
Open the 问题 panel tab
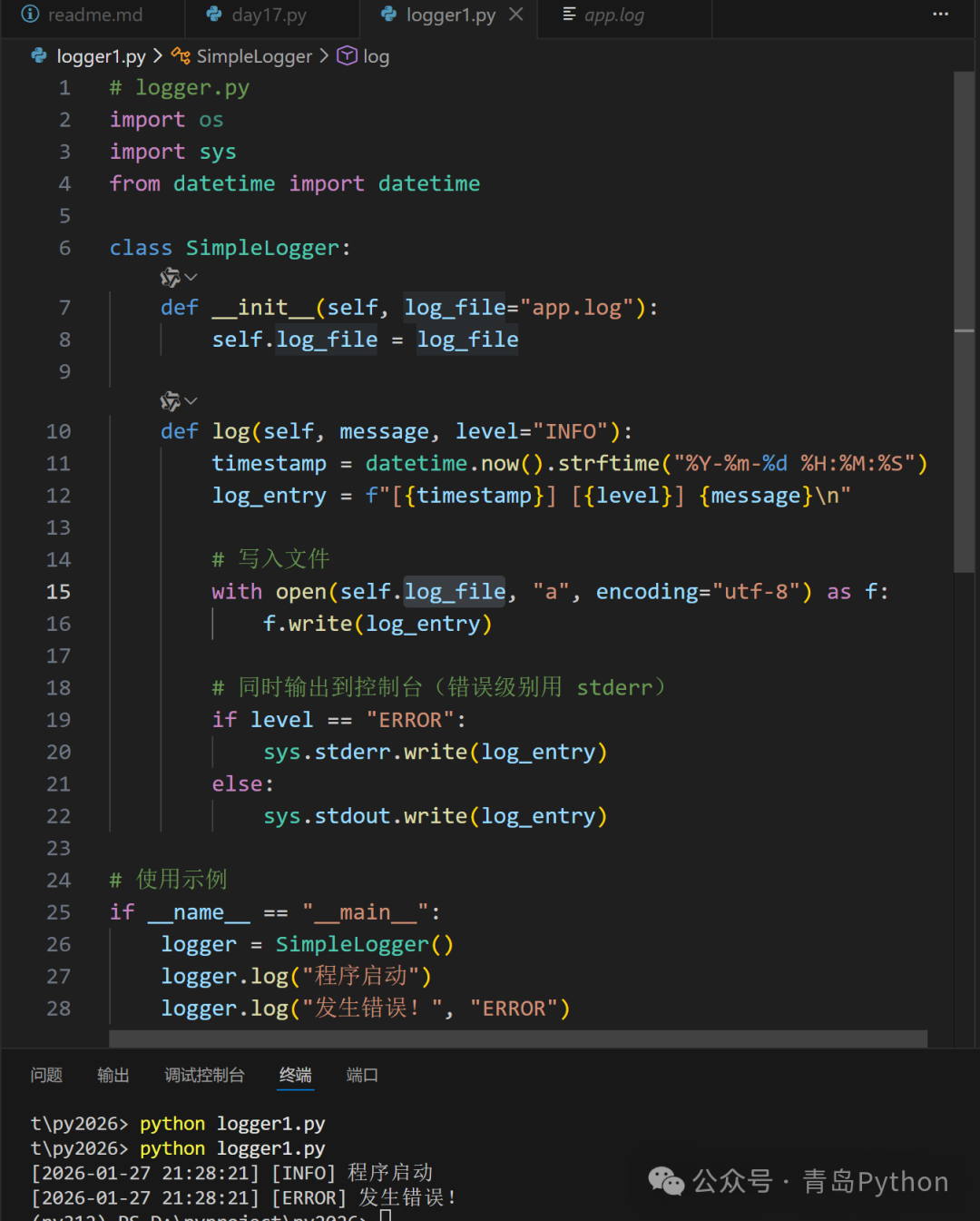pos(46,1075)
